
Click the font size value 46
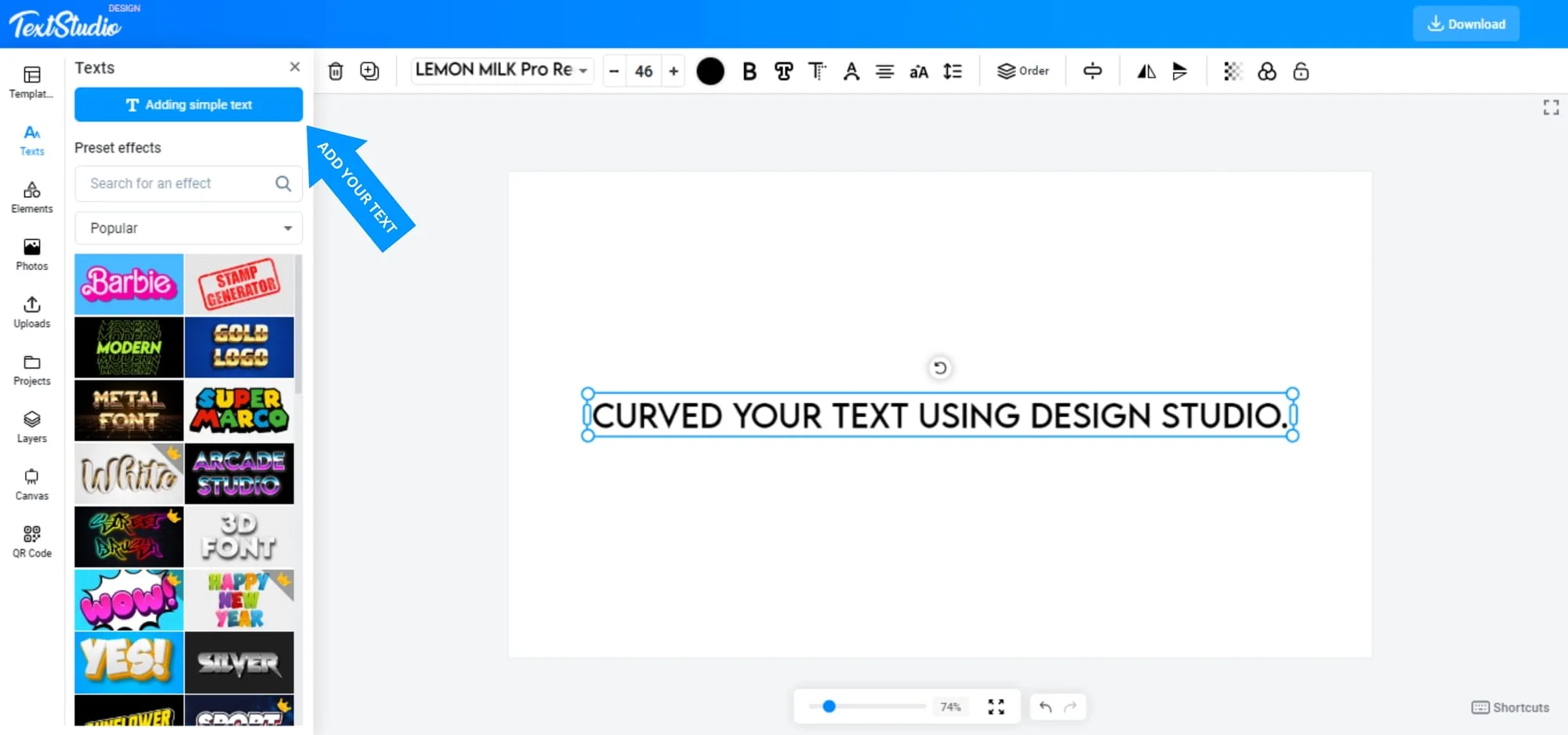pos(644,71)
